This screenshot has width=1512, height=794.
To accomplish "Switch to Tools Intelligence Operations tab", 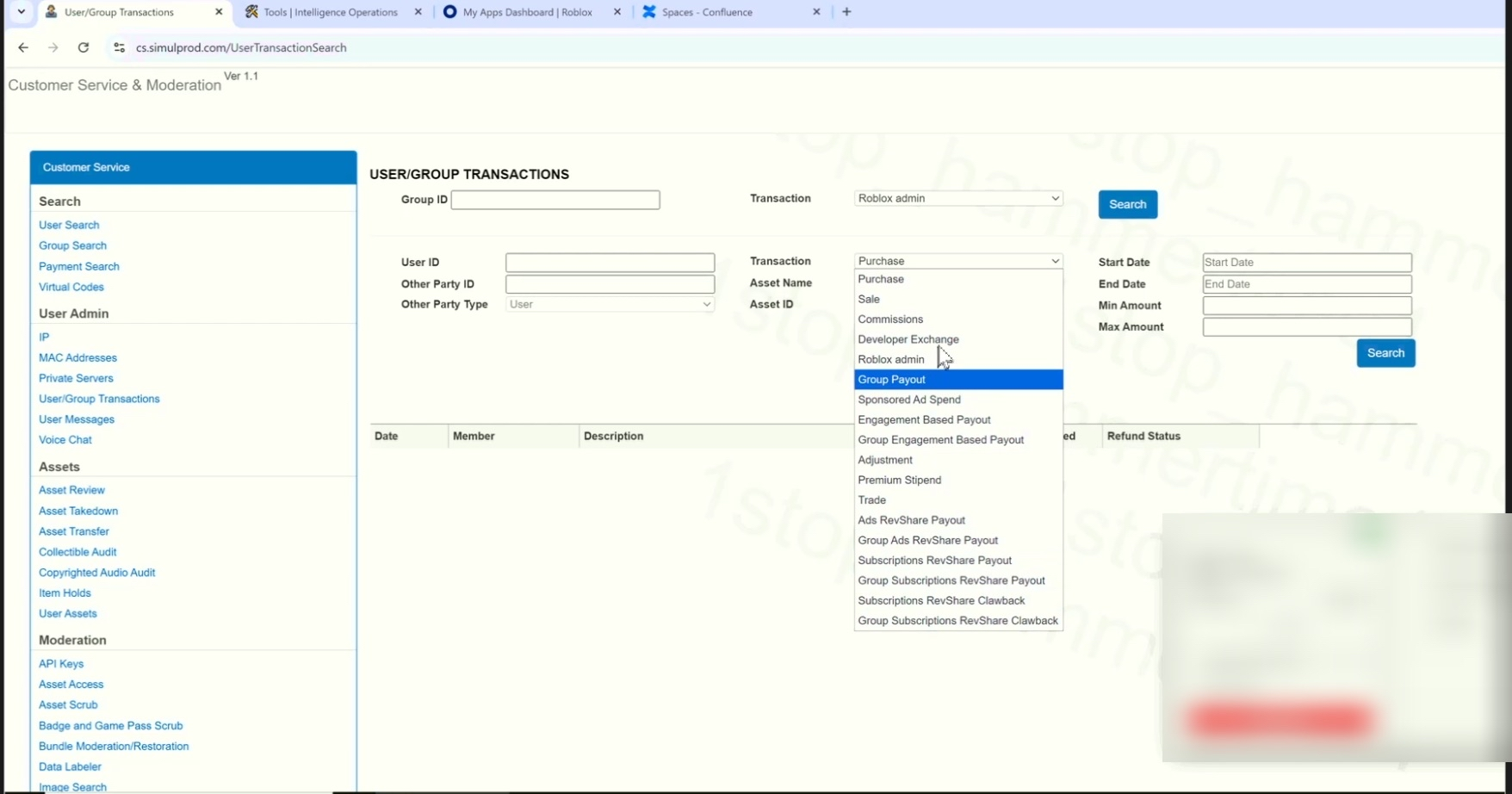I will click(x=332, y=12).
